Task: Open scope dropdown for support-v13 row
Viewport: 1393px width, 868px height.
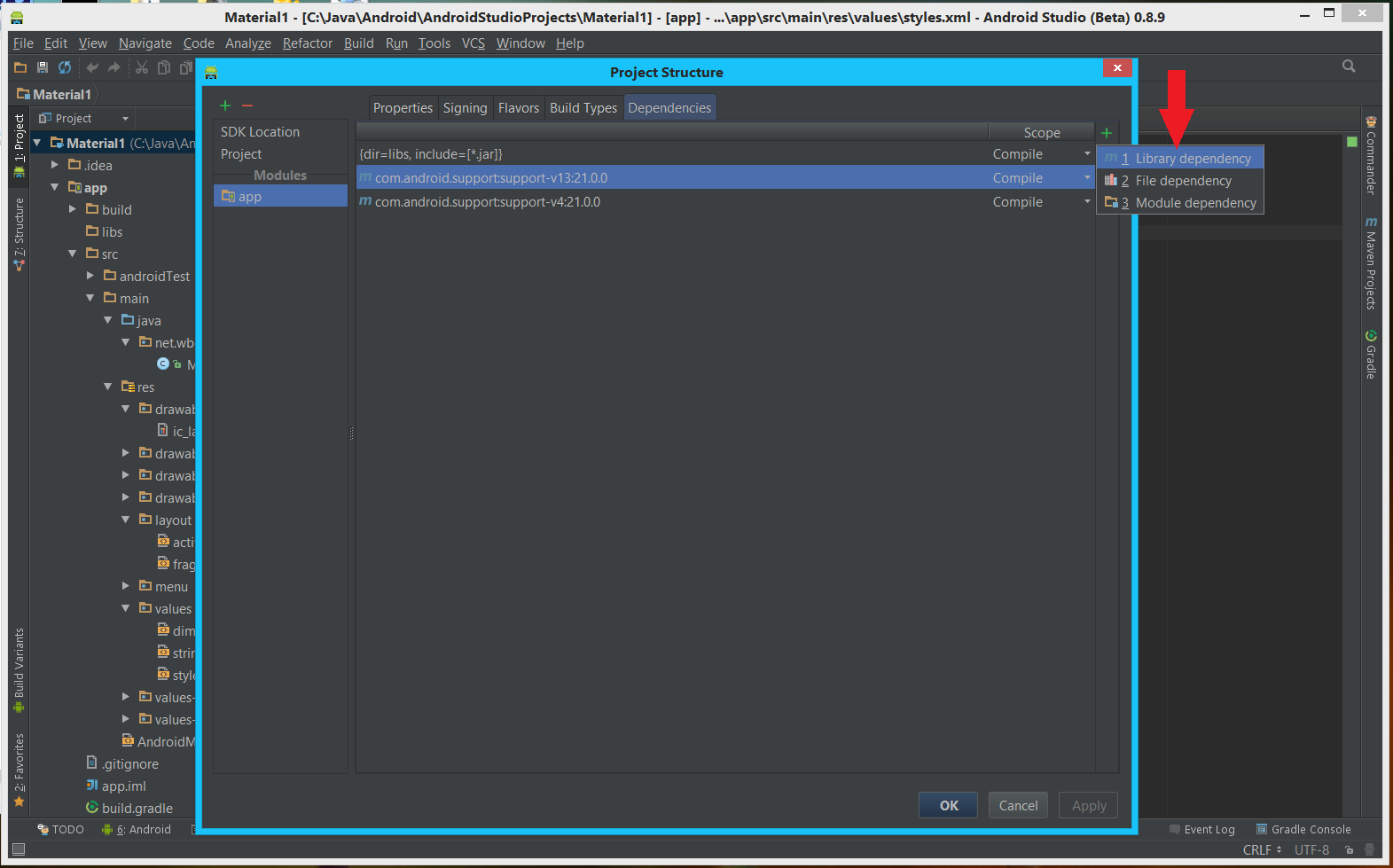Action: tap(1087, 178)
